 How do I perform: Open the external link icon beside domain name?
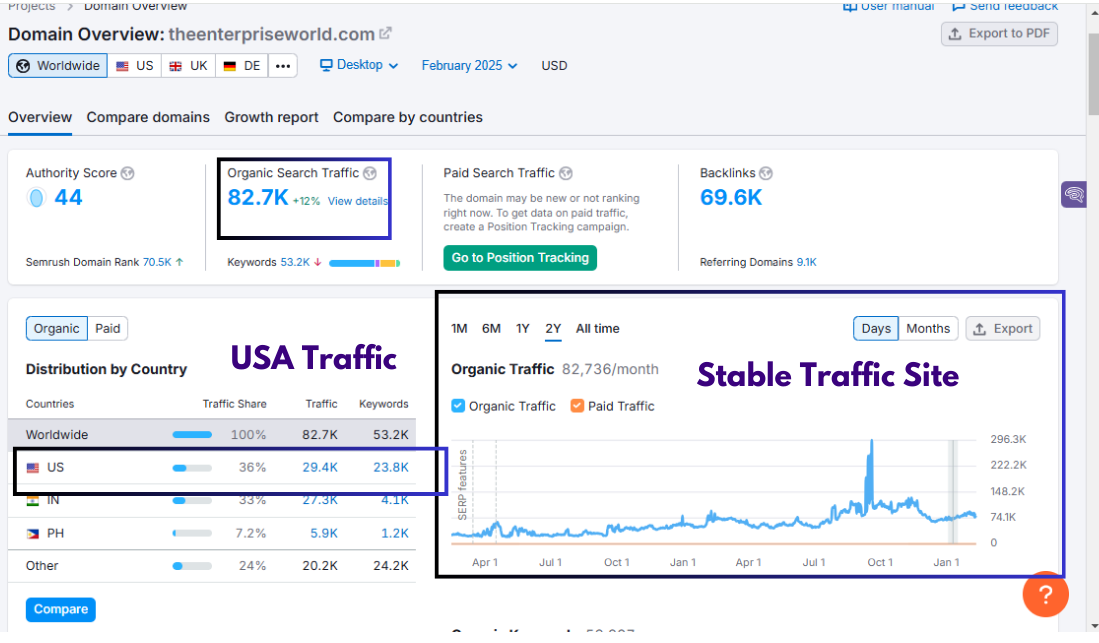[x=385, y=33]
